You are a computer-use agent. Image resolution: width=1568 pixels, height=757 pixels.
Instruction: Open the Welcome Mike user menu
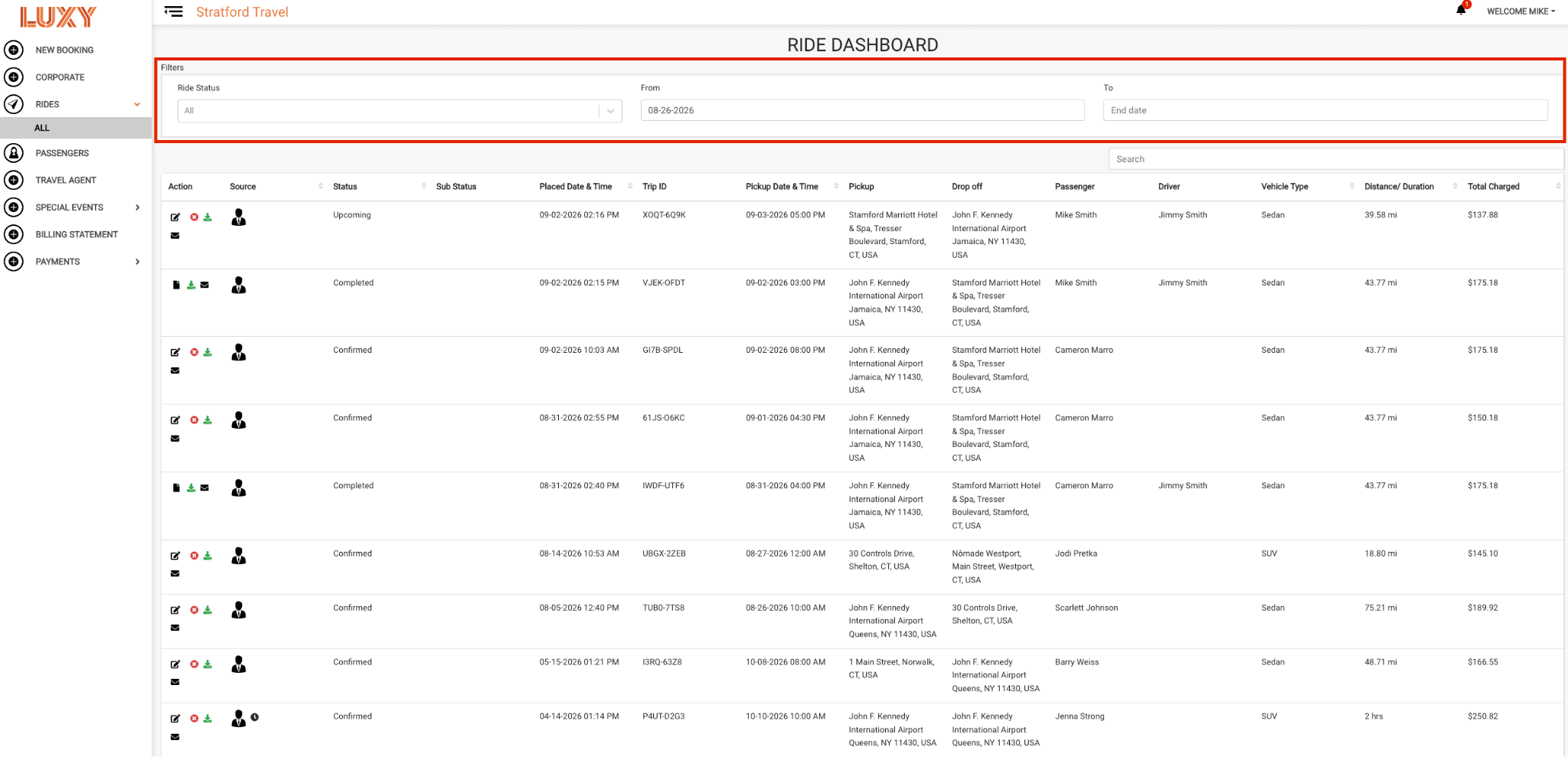[1521, 11]
